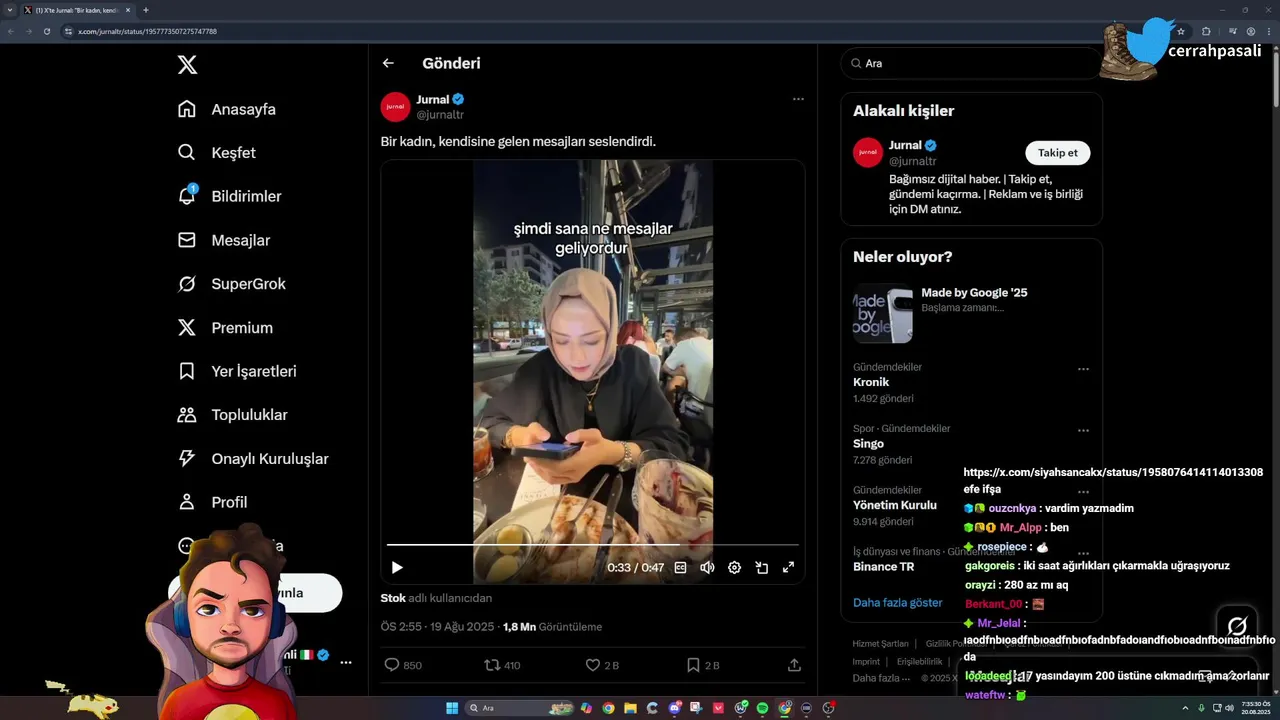Like the post (2 B likes)
The width and height of the screenshot is (1280, 720).
tap(602, 665)
